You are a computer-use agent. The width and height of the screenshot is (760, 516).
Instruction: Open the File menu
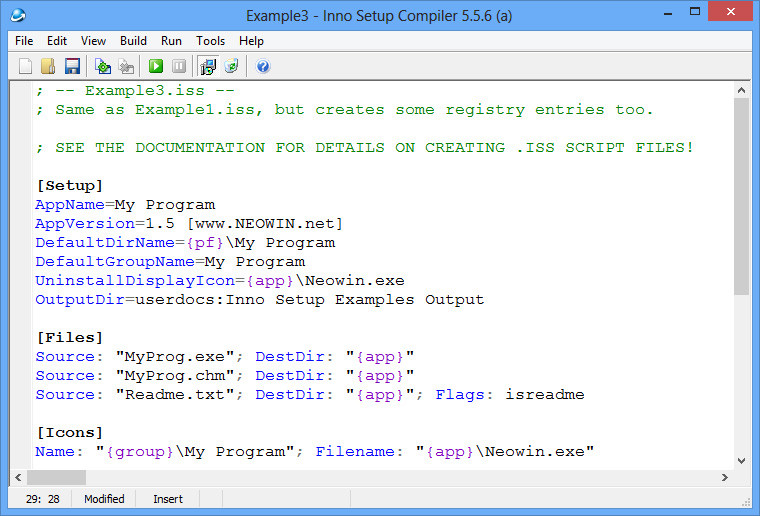(x=24, y=41)
